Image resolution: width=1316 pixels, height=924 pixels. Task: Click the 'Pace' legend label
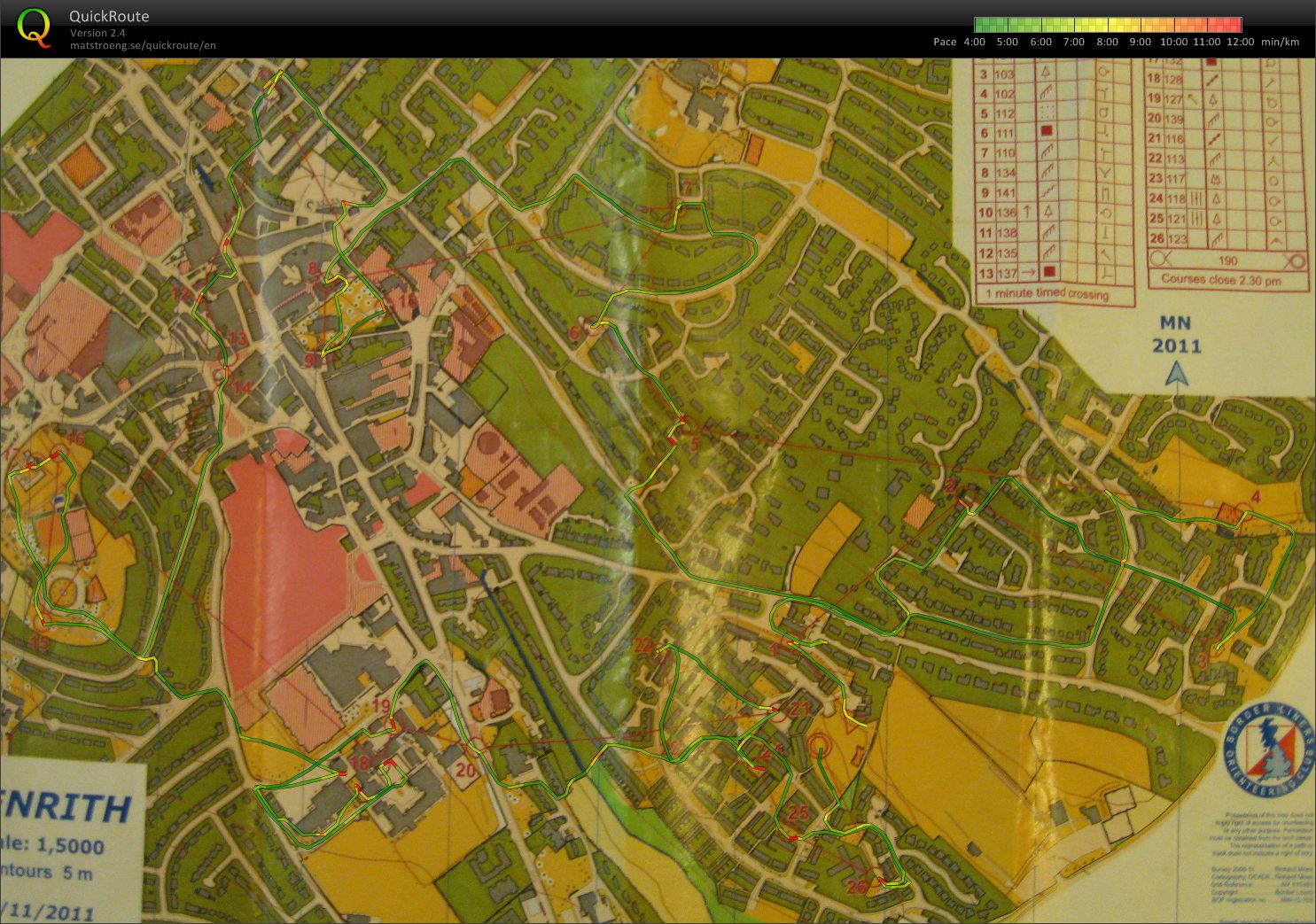pyautogui.click(x=945, y=42)
